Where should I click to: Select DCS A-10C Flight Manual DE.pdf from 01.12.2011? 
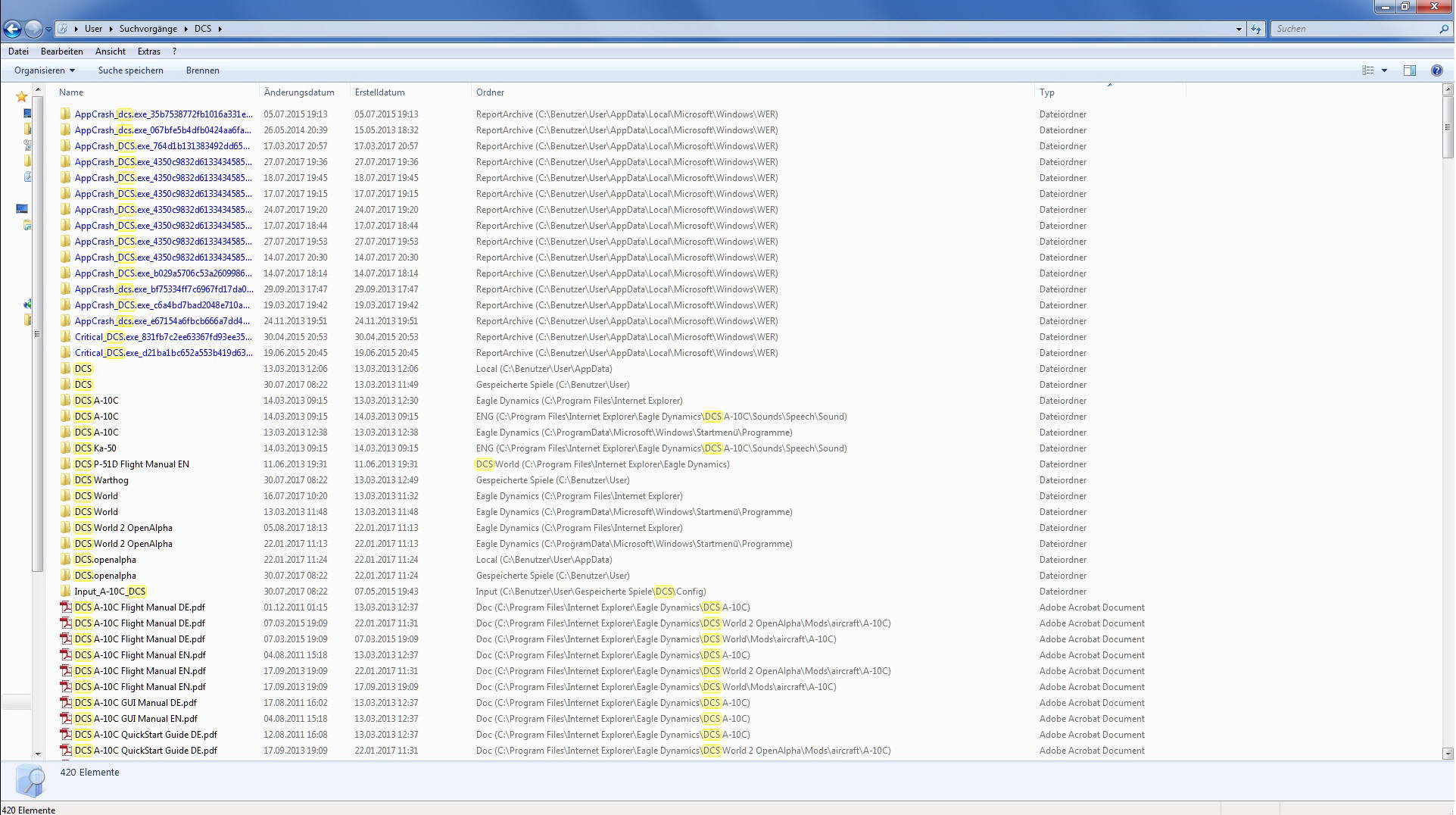pos(140,607)
